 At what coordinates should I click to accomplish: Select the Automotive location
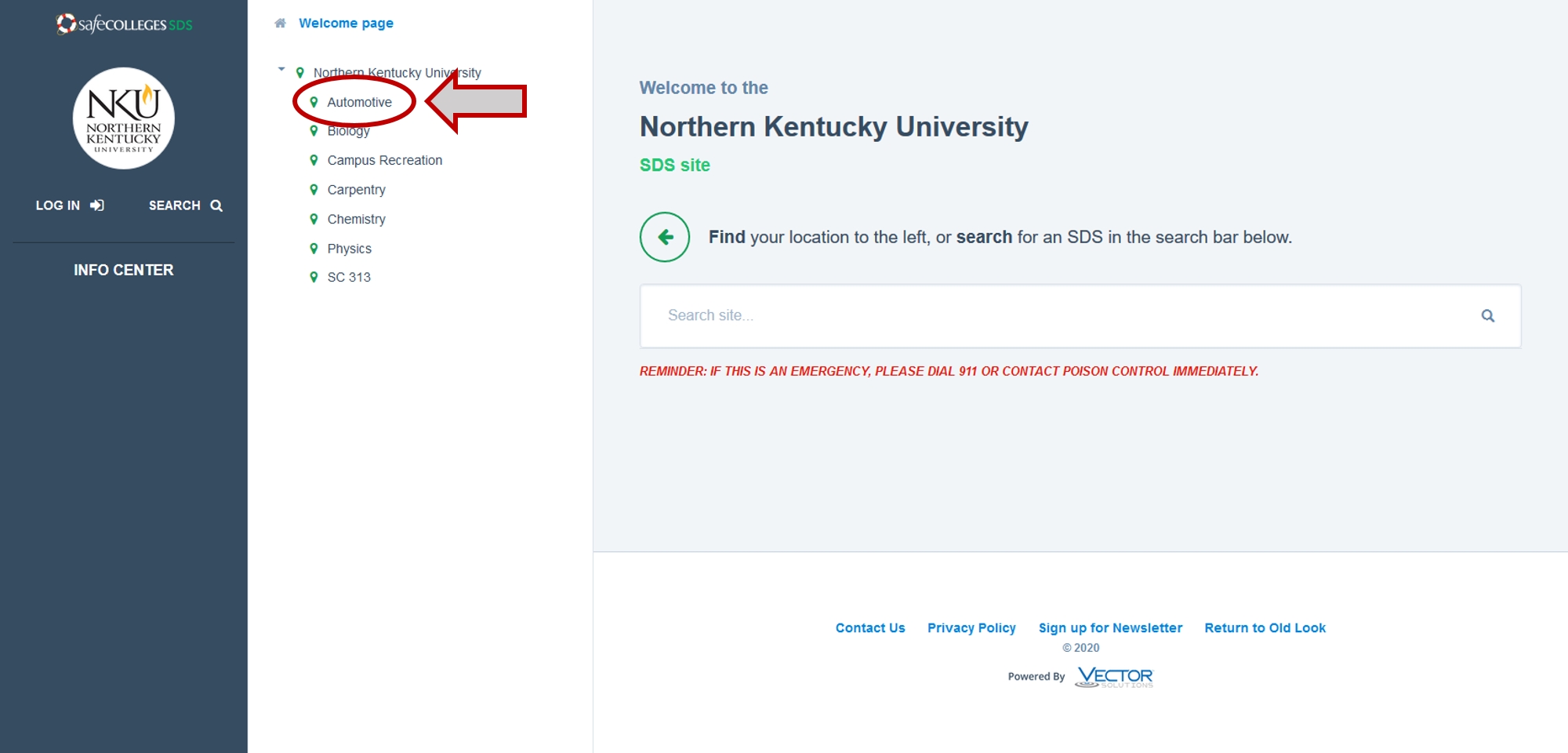coord(359,102)
